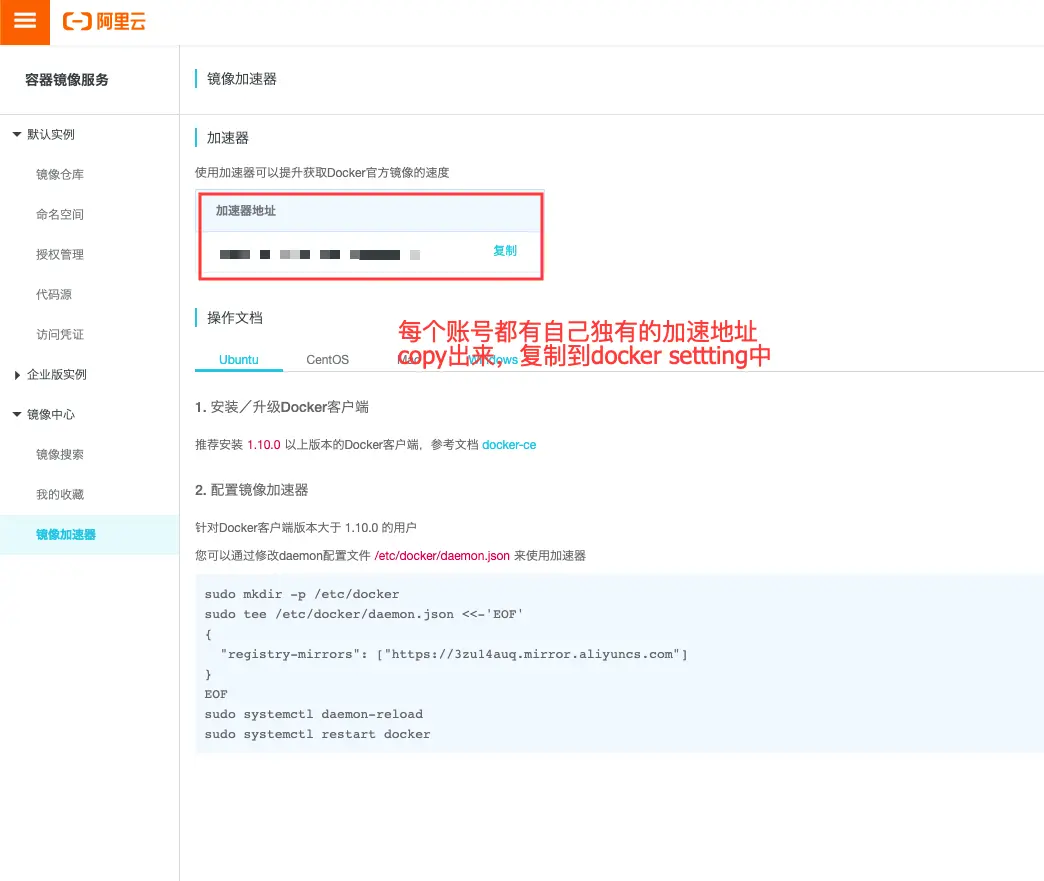
Task: Collapse the 默认实例 tree arrow
Action: click(x=17, y=135)
